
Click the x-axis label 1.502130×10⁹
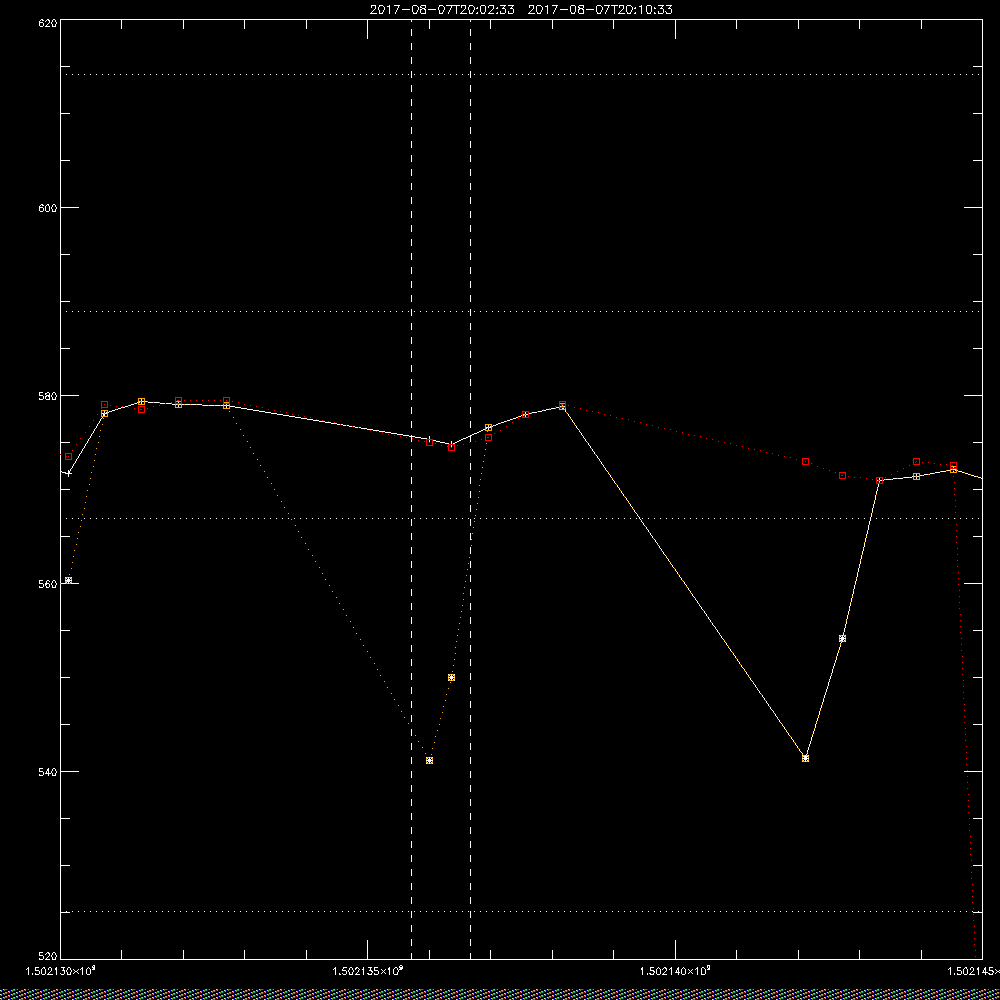point(60,971)
